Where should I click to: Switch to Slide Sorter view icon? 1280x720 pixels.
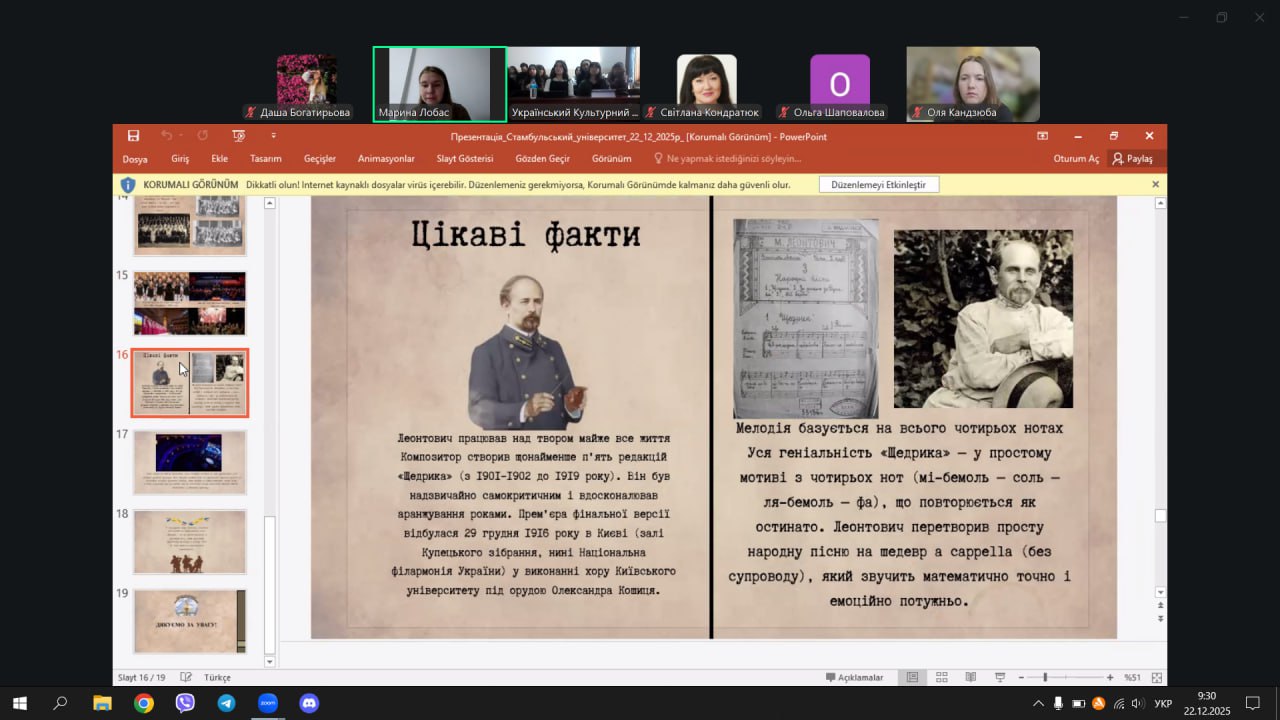(941, 677)
